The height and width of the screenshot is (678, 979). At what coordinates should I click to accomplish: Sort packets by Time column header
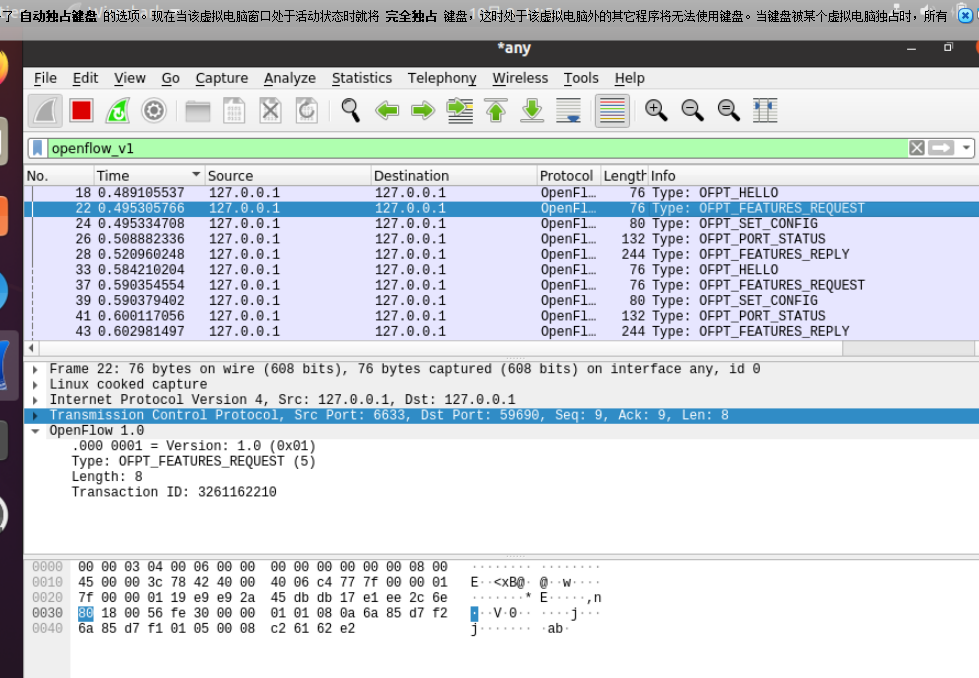(149, 175)
